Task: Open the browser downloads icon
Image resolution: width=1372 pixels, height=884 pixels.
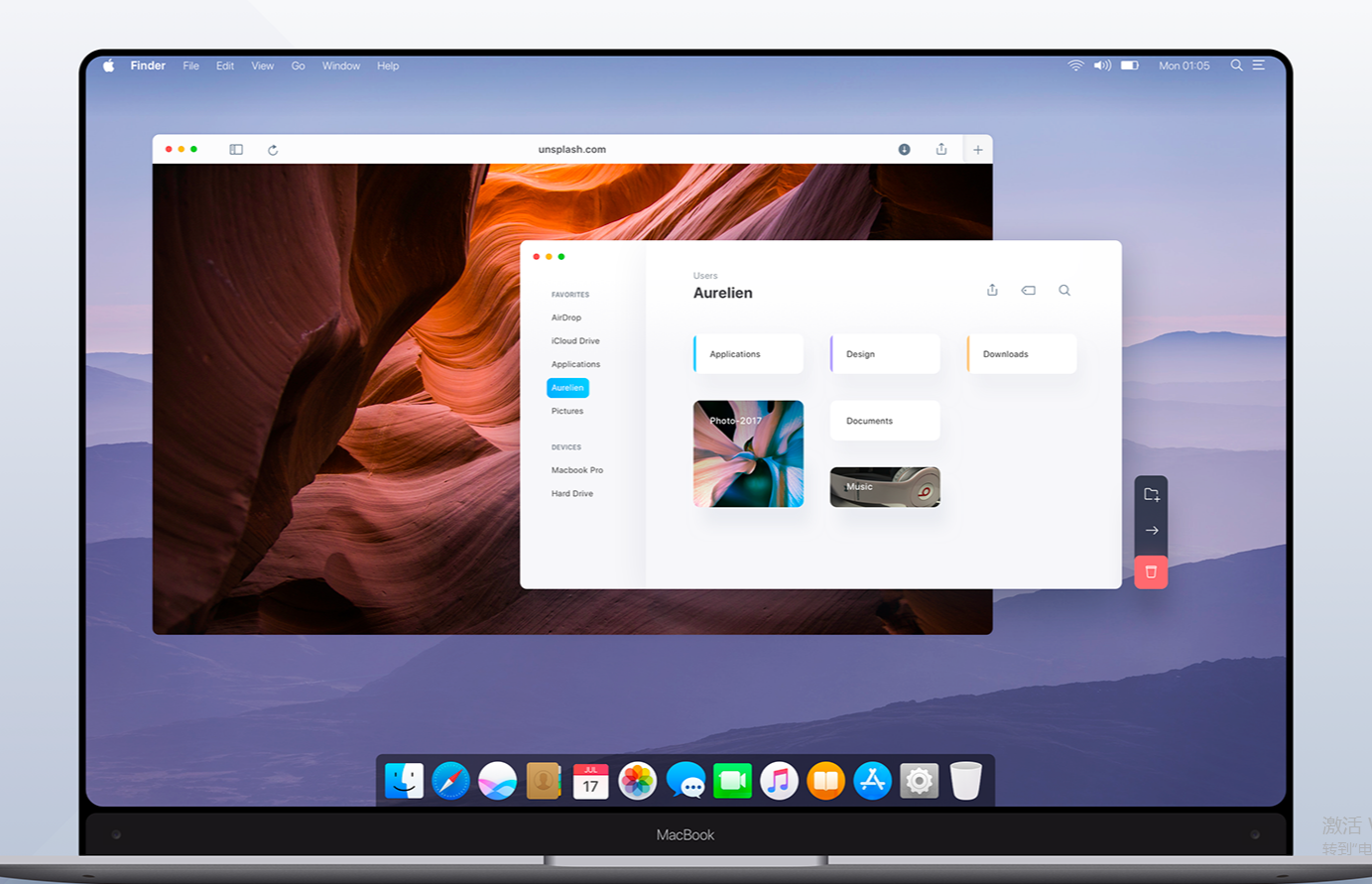Action: tap(904, 149)
